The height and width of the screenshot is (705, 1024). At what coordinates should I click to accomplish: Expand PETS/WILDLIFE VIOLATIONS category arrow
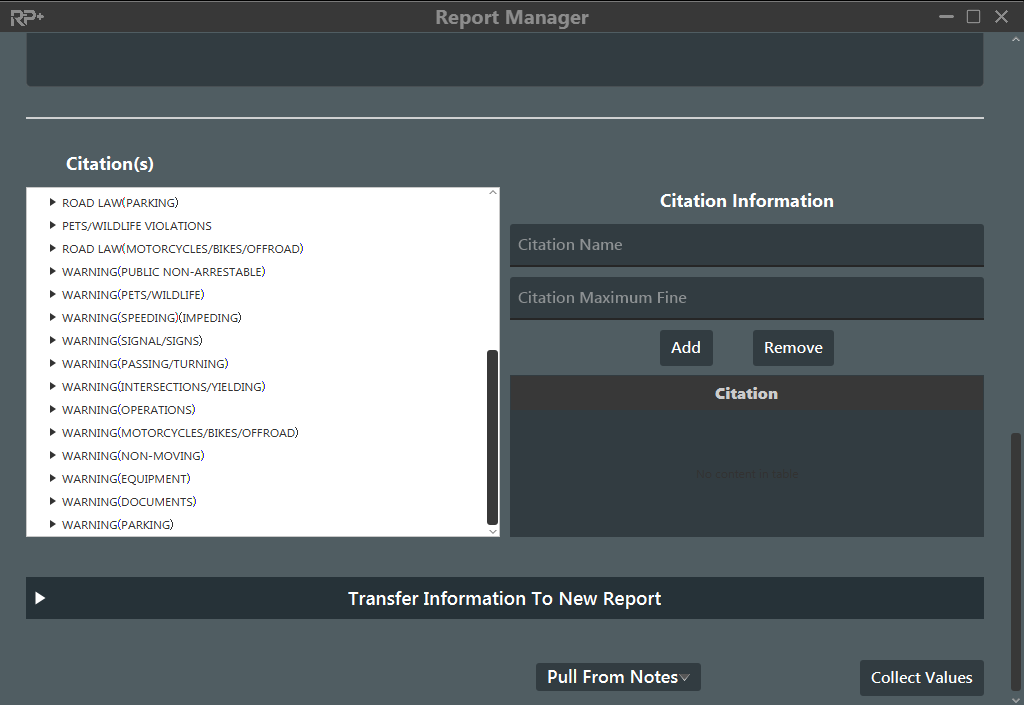coord(53,226)
